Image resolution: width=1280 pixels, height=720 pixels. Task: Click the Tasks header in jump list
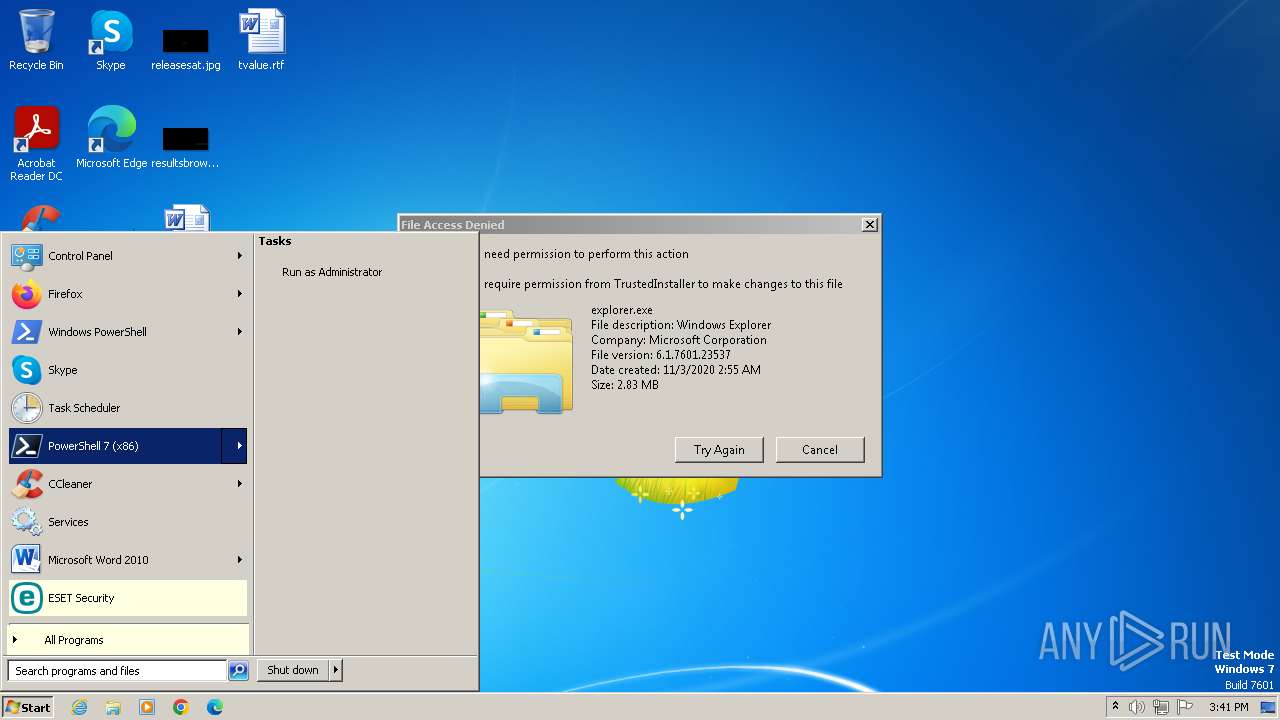(x=275, y=241)
